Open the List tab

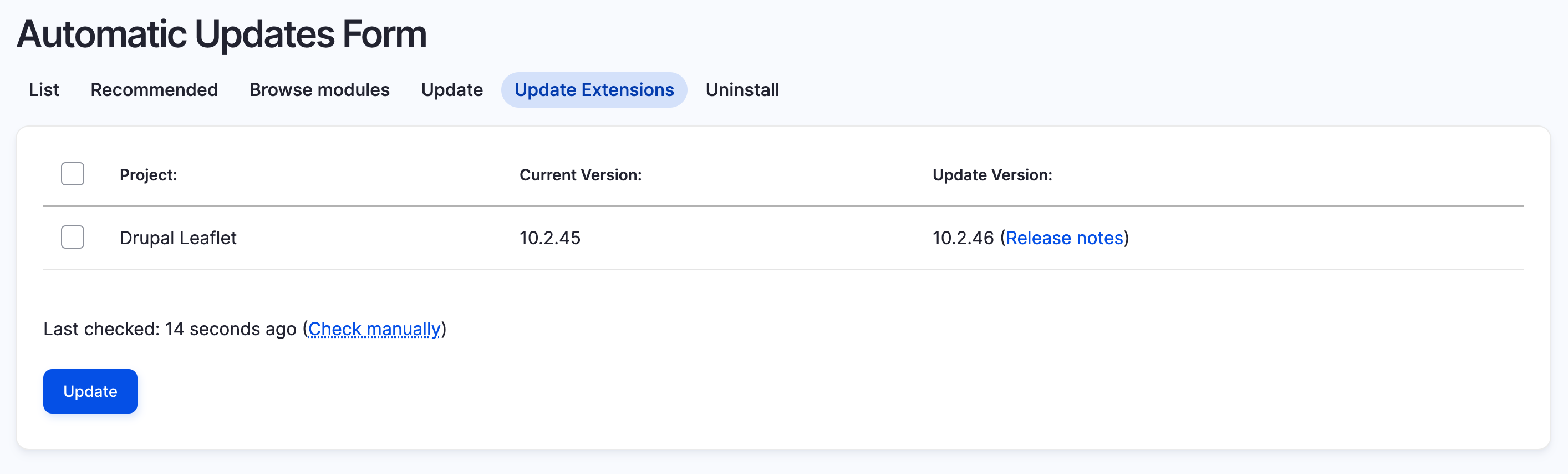pos(44,90)
